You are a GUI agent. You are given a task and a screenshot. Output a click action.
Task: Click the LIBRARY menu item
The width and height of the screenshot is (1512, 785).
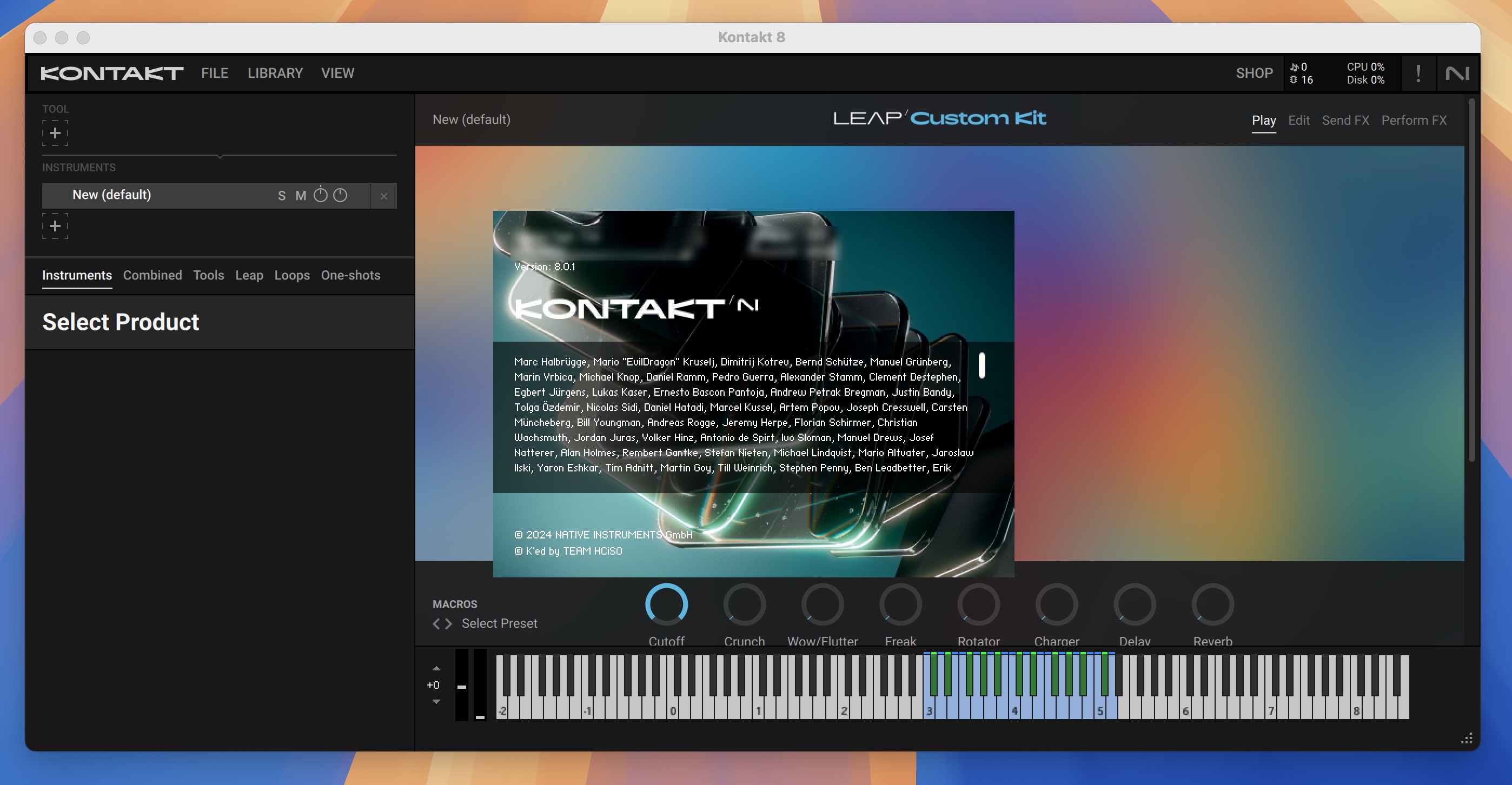tap(276, 73)
